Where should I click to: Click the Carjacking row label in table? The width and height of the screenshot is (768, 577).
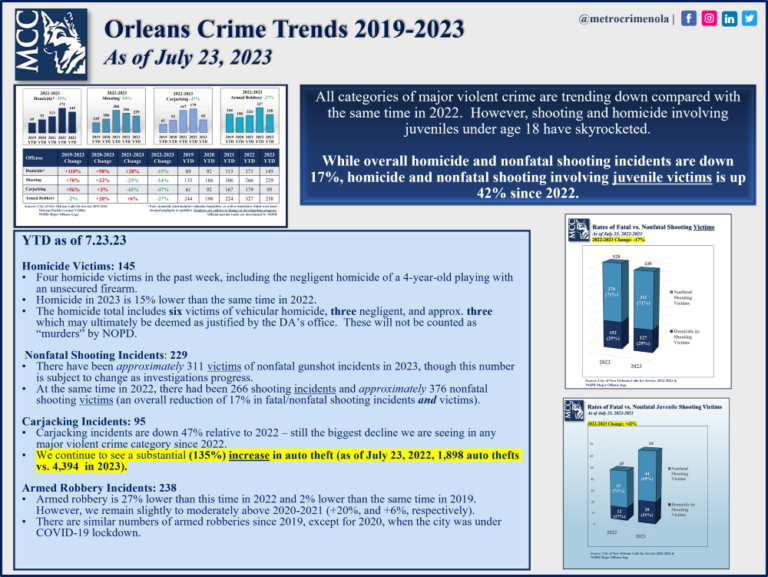point(35,187)
